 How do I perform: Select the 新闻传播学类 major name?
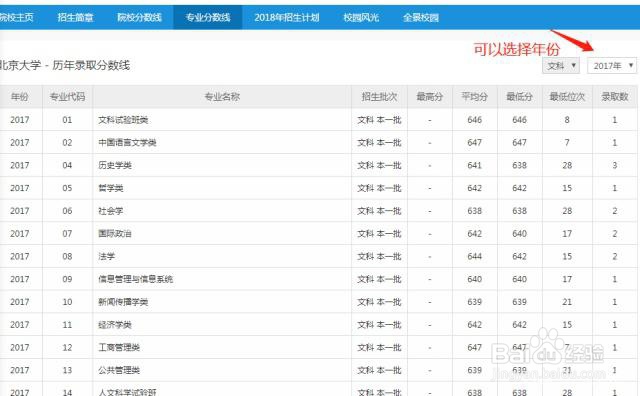[x=123, y=302]
